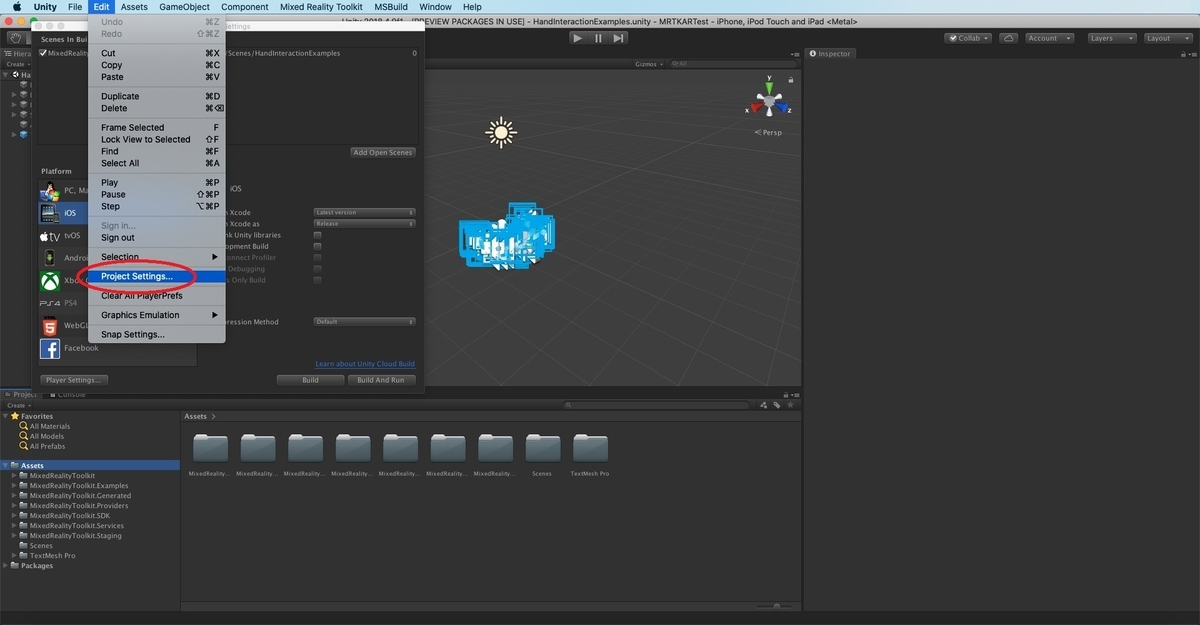Click the Apple menu icon
The width and height of the screenshot is (1200, 625).
(17, 7)
